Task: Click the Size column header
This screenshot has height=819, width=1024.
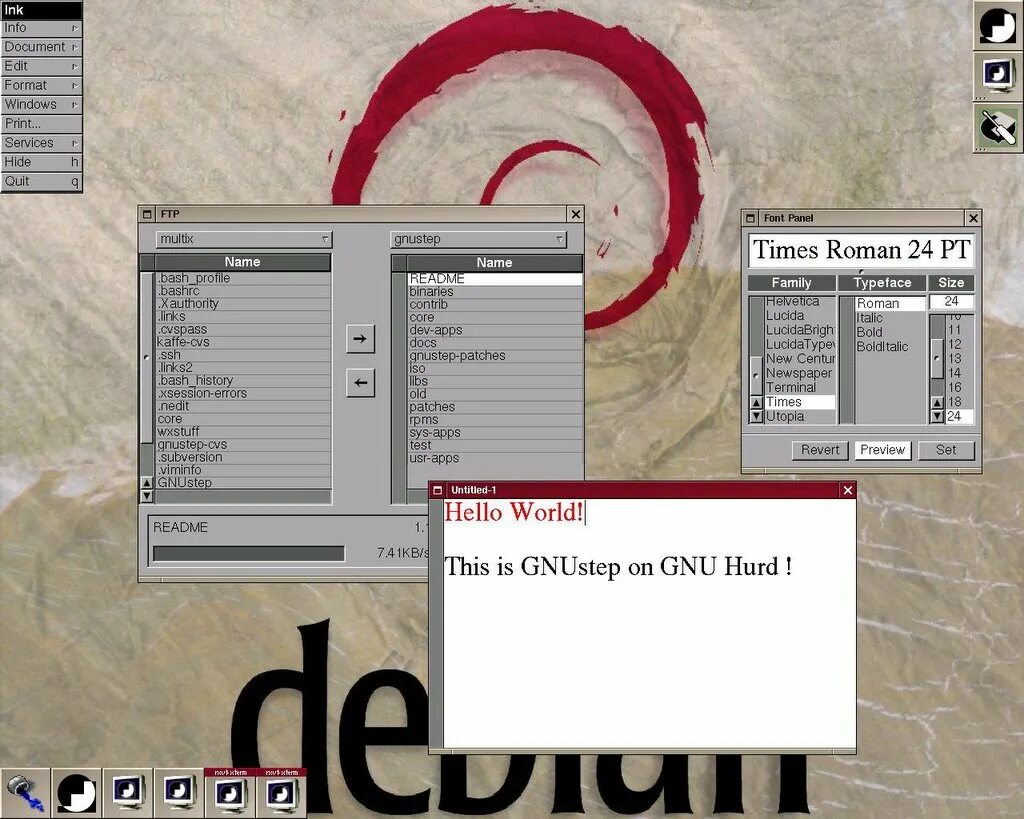Action: tap(951, 283)
